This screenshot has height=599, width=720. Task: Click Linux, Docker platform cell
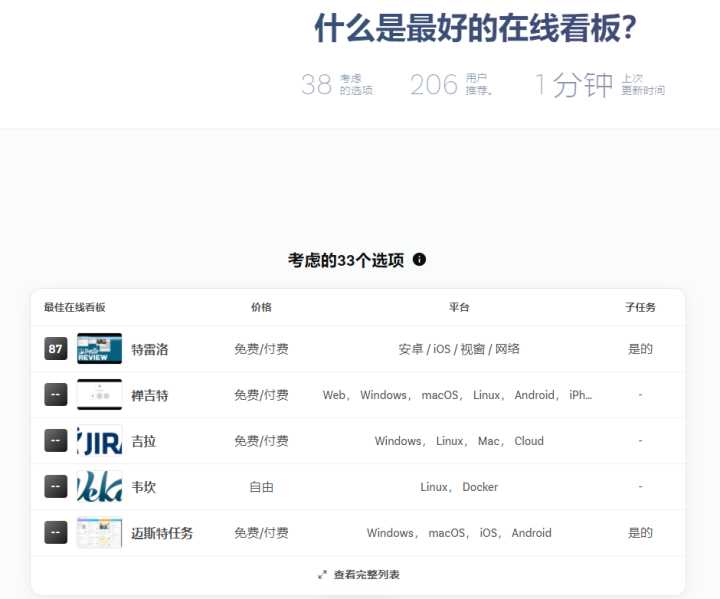[x=459, y=487]
